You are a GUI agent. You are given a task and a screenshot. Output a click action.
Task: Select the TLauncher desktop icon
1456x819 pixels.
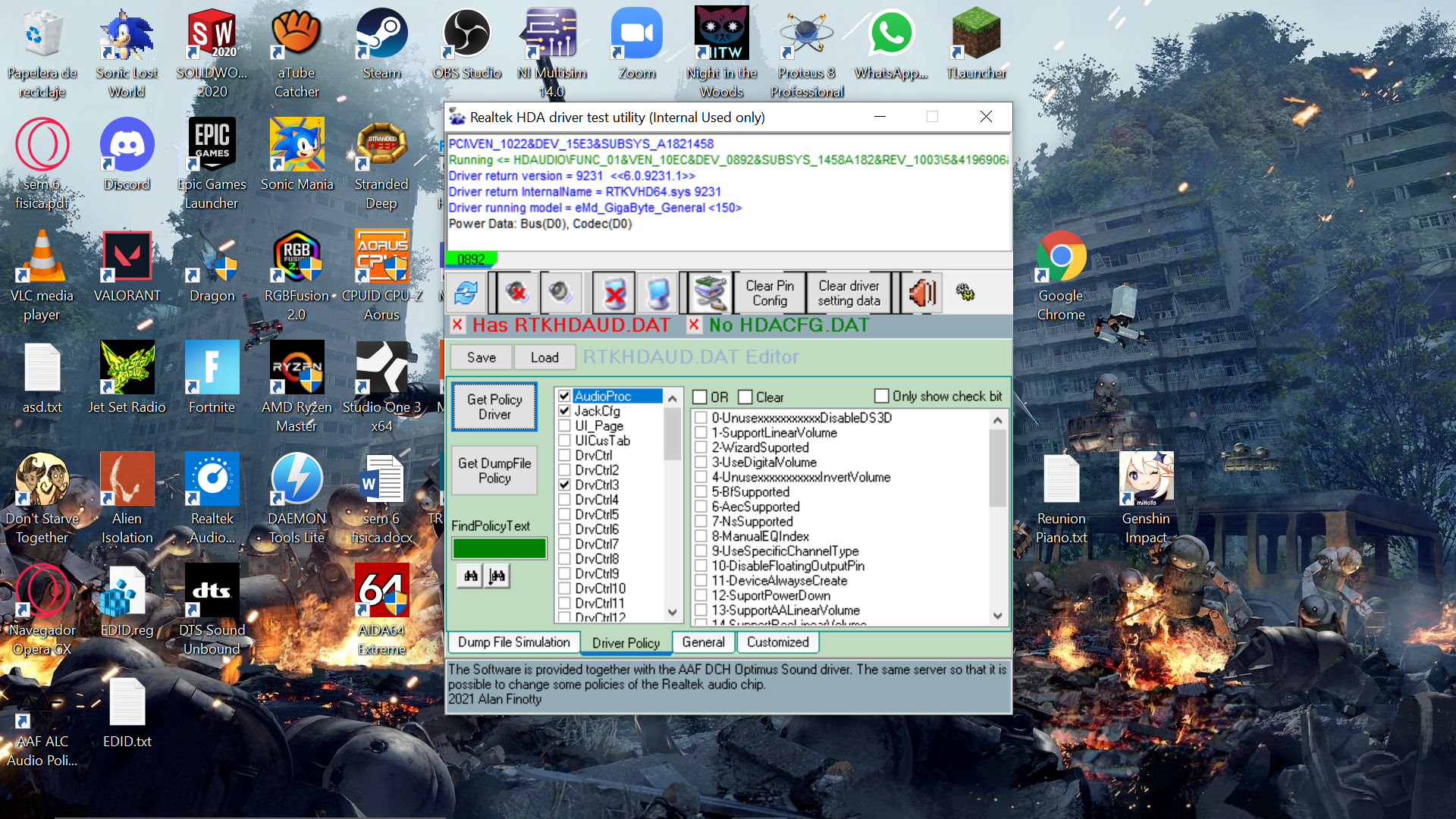click(x=976, y=44)
